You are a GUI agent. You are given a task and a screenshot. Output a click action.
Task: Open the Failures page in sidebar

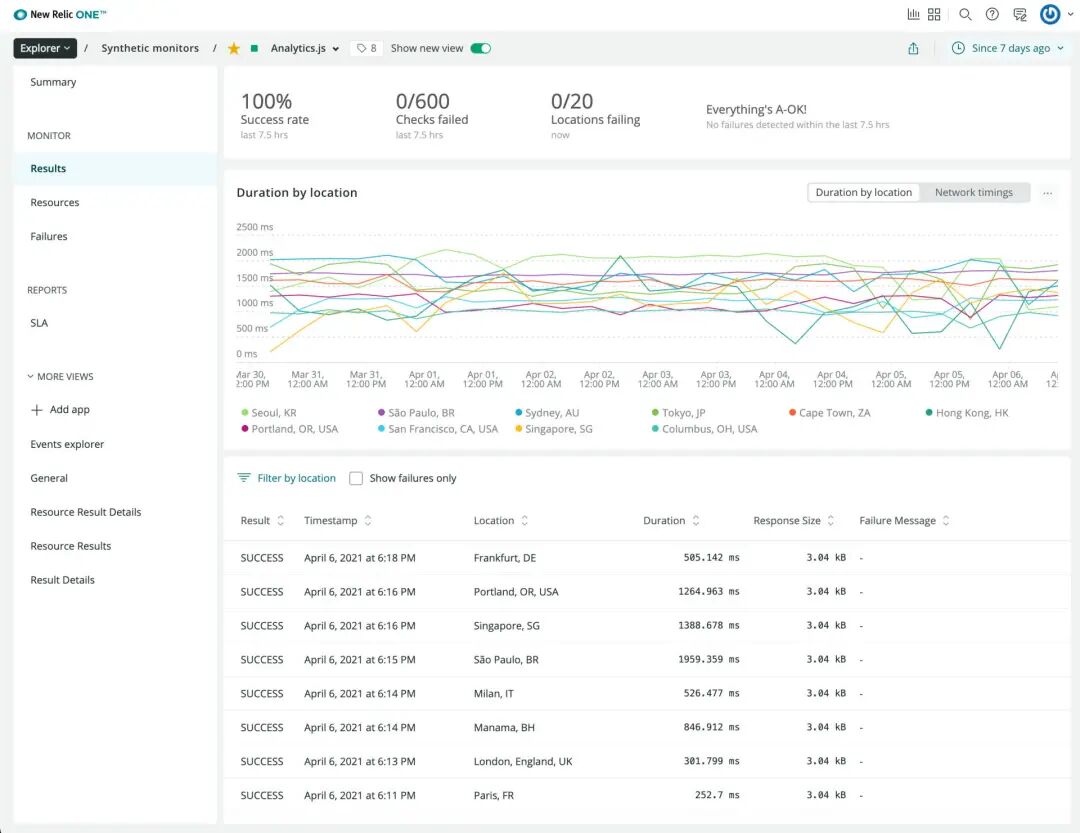[49, 236]
